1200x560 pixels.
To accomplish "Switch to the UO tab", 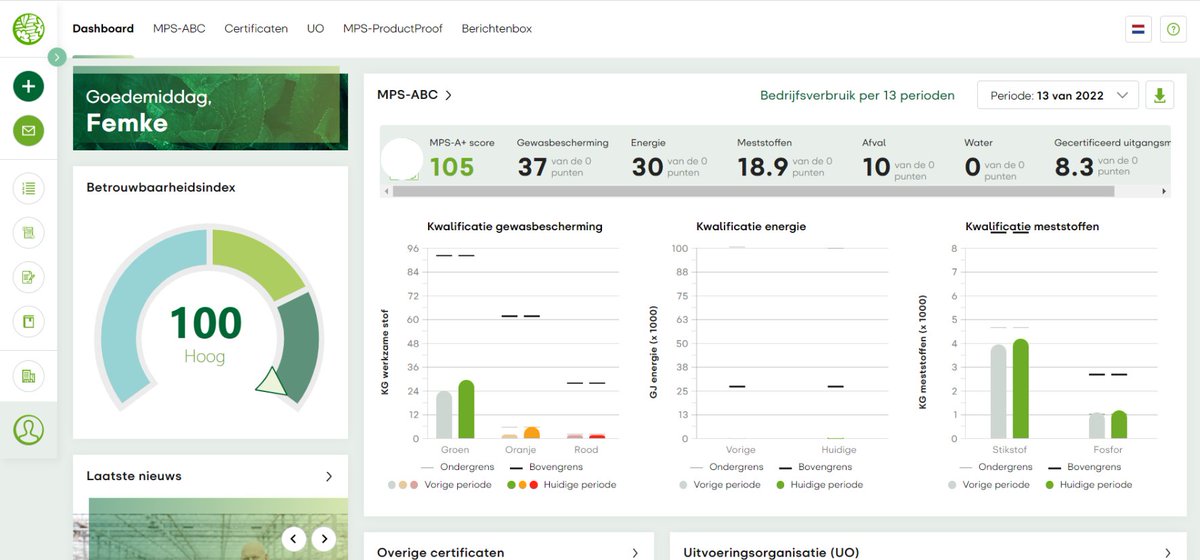I will click(x=315, y=29).
